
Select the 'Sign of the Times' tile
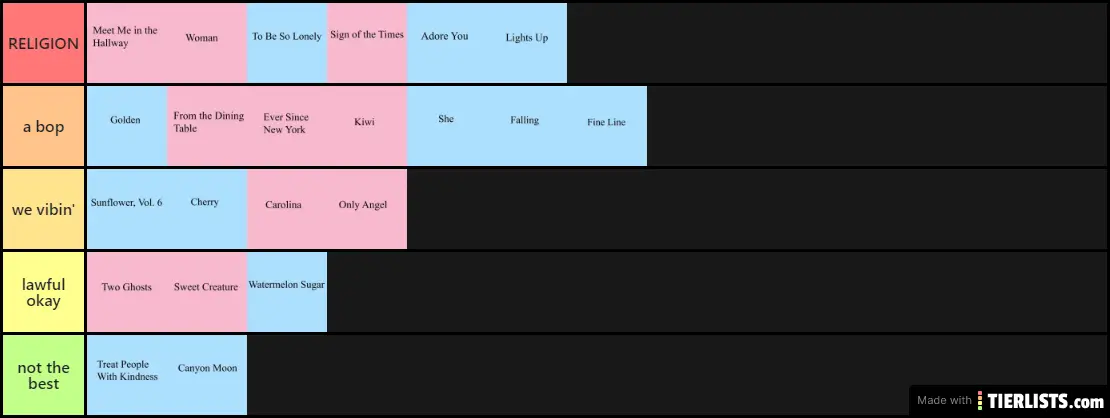[x=367, y=43]
